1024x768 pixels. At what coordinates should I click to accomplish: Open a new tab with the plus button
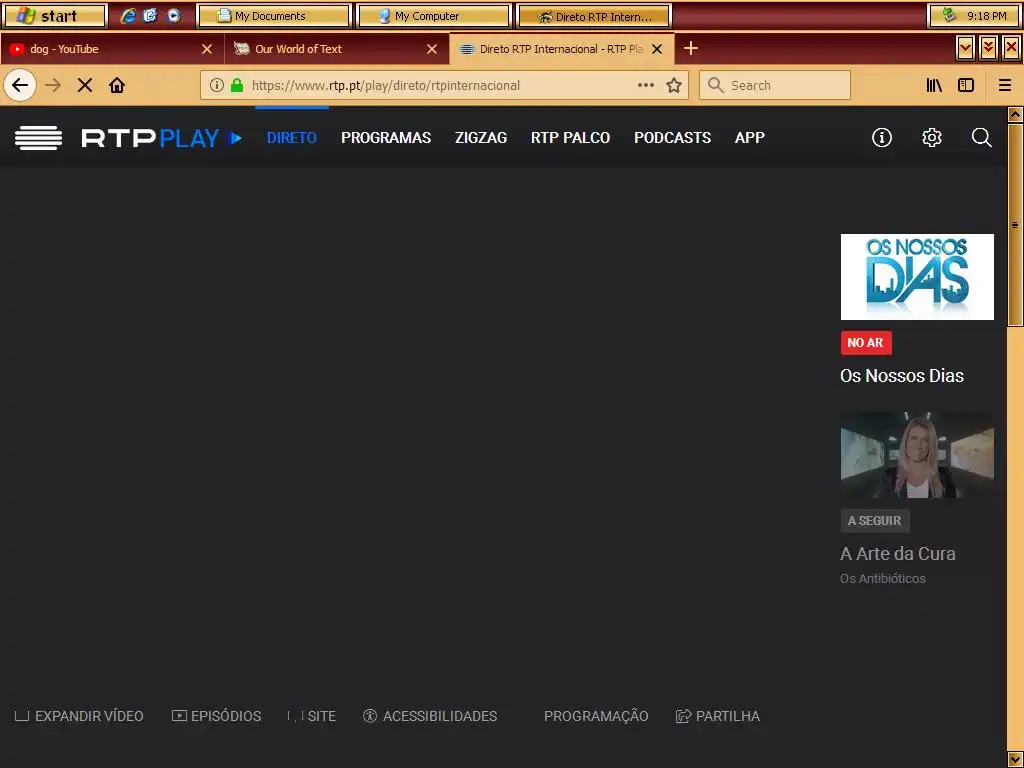click(x=690, y=48)
